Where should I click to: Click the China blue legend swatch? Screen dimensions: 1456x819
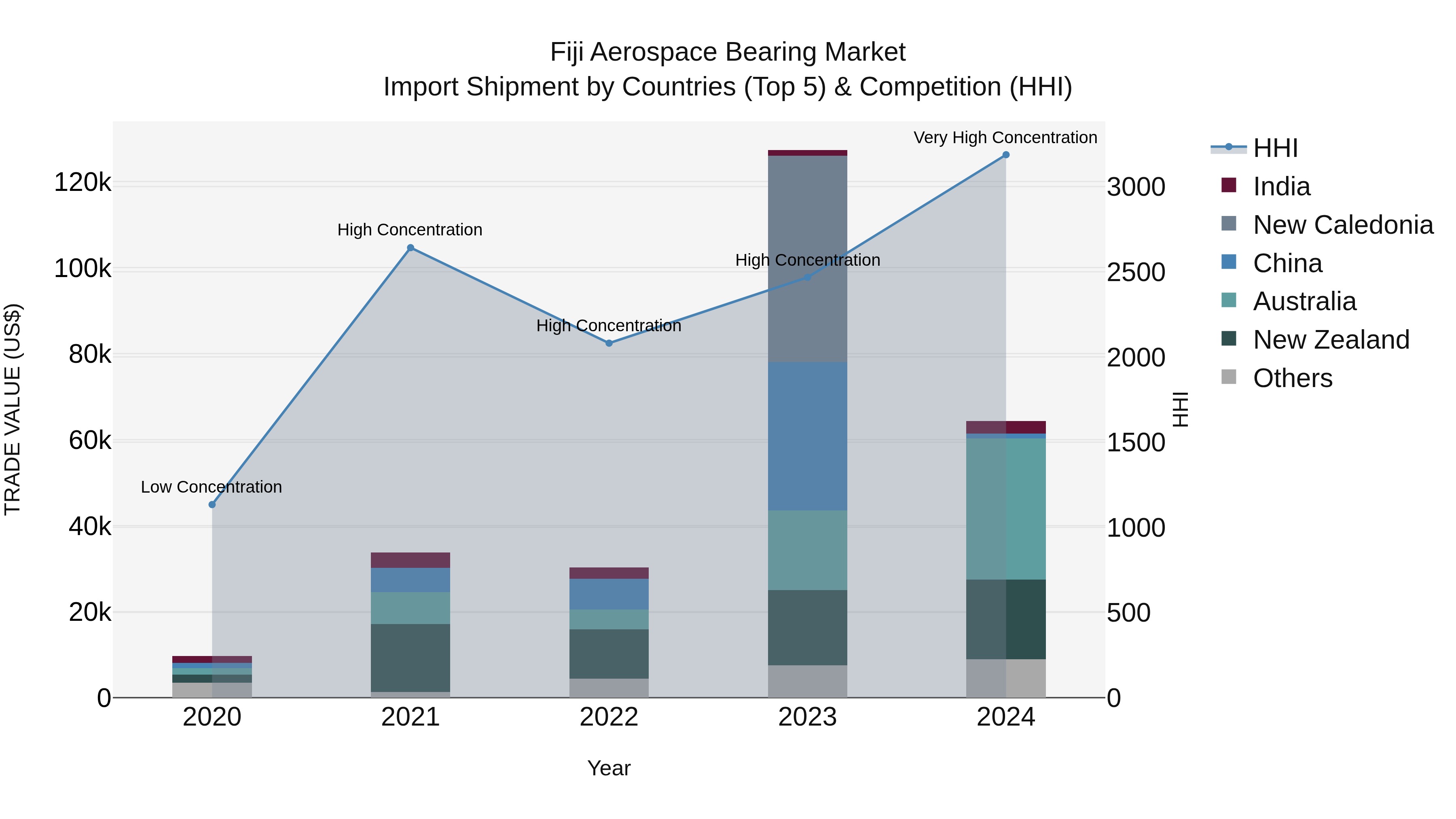[x=1229, y=262]
